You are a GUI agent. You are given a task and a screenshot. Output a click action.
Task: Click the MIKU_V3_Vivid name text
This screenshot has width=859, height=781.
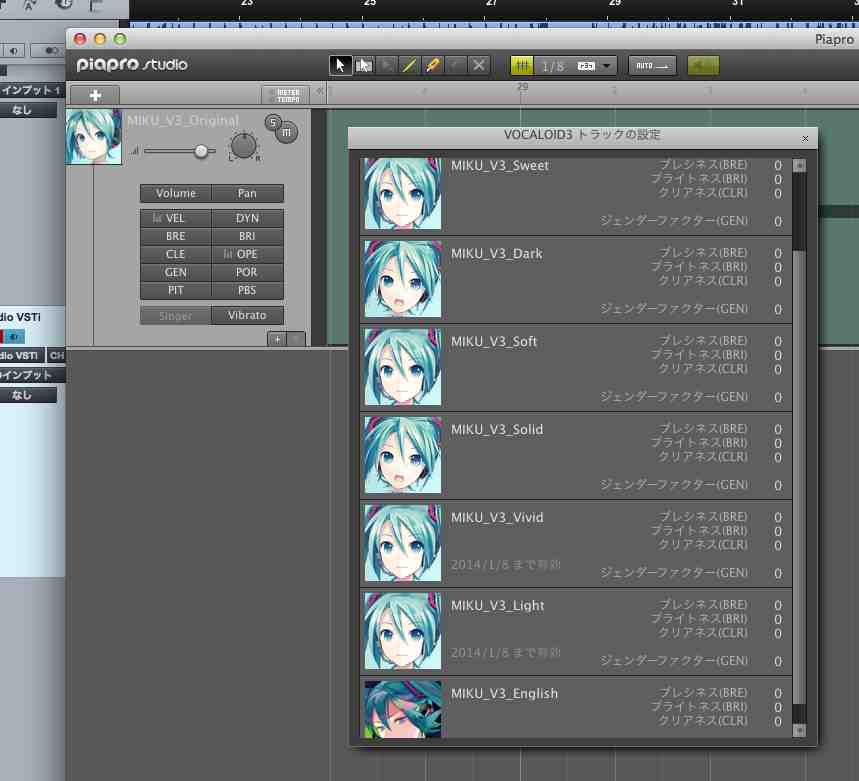497,518
